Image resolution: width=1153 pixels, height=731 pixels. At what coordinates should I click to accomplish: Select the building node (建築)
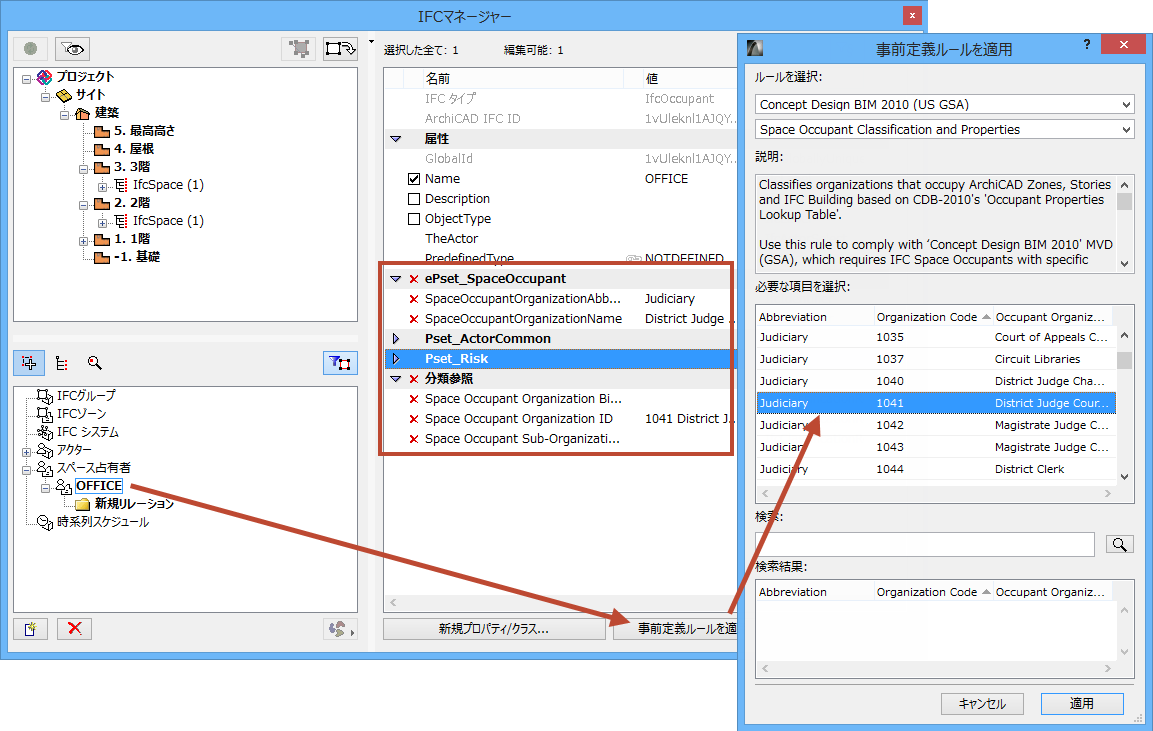(107, 113)
